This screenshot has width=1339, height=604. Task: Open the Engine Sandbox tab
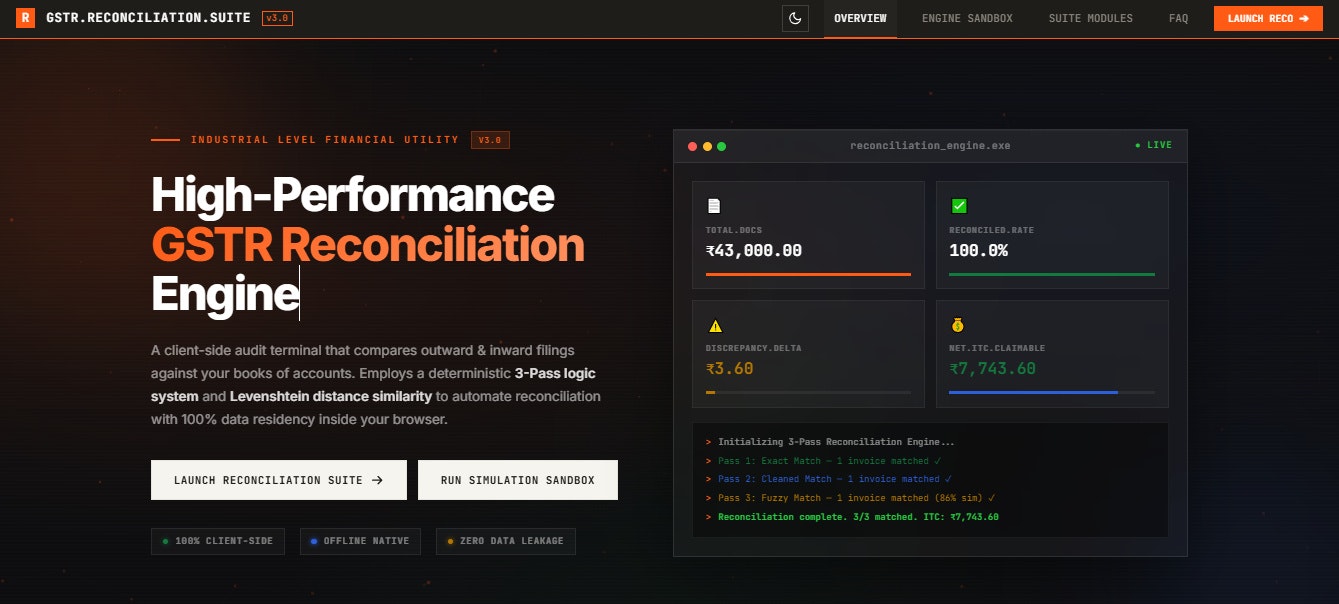pyautogui.click(x=967, y=18)
